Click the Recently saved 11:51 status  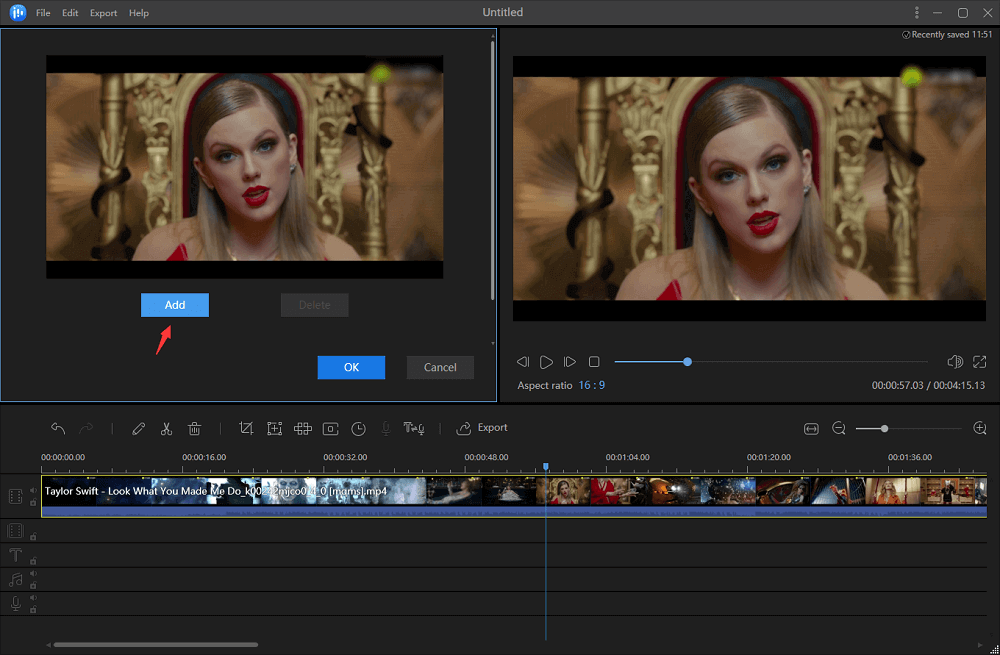(947, 35)
